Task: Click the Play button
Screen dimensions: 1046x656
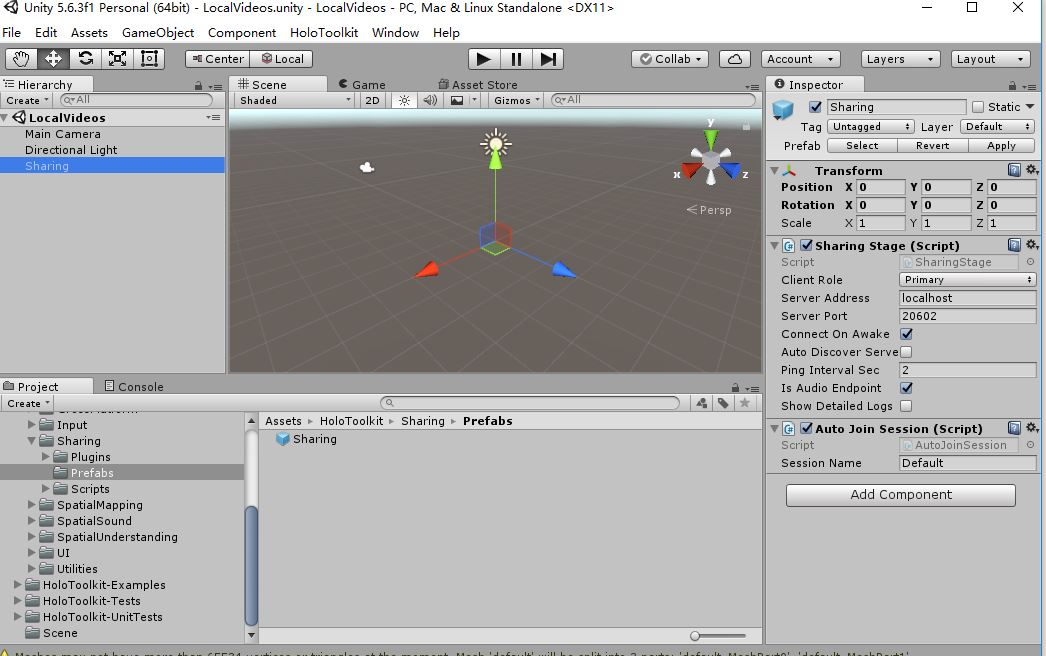Action: tap(484, 59)
